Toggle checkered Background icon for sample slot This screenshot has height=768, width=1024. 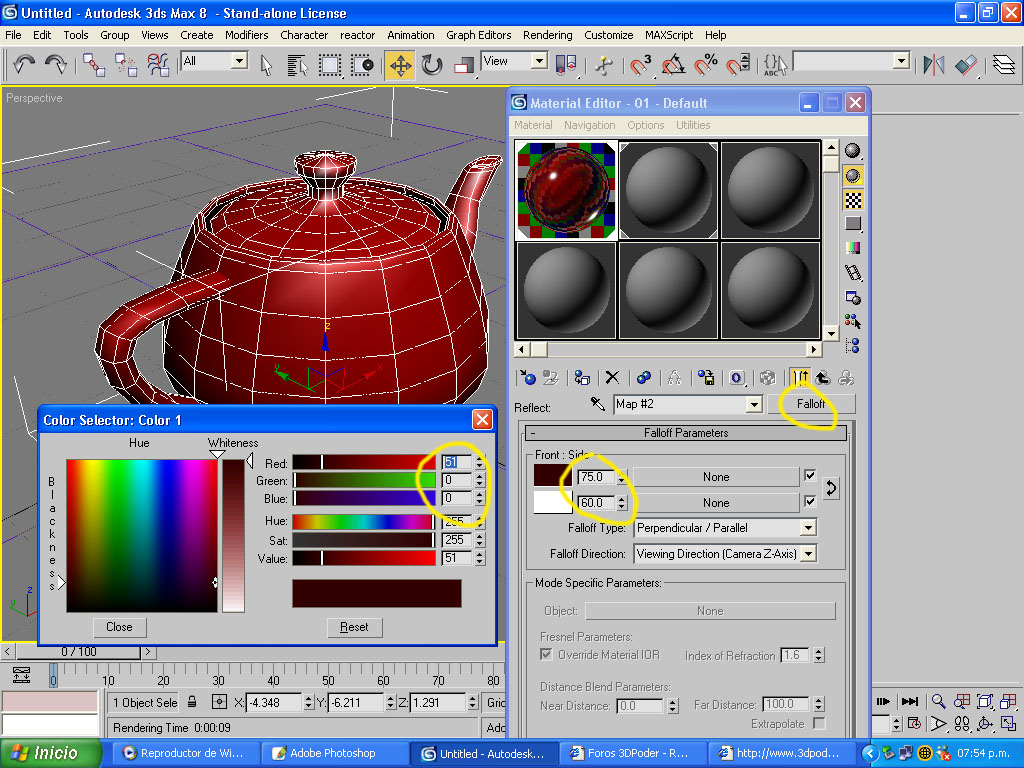tap(853, 200)
